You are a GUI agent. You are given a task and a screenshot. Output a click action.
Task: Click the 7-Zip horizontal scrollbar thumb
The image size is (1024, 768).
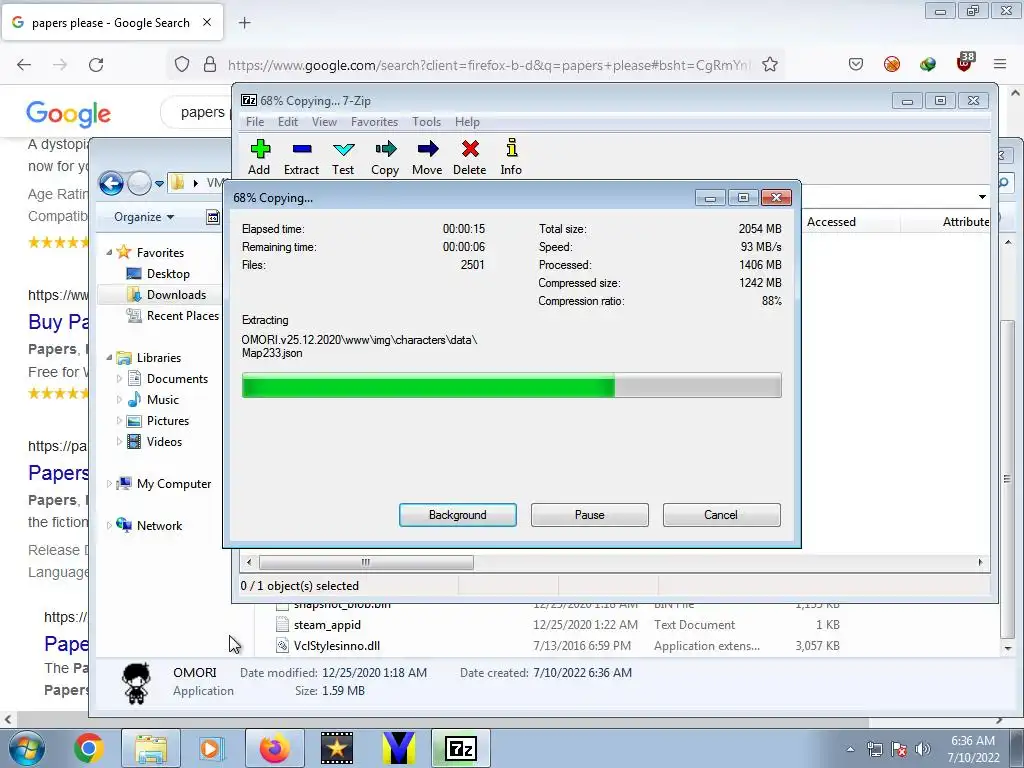pos(366,562)
